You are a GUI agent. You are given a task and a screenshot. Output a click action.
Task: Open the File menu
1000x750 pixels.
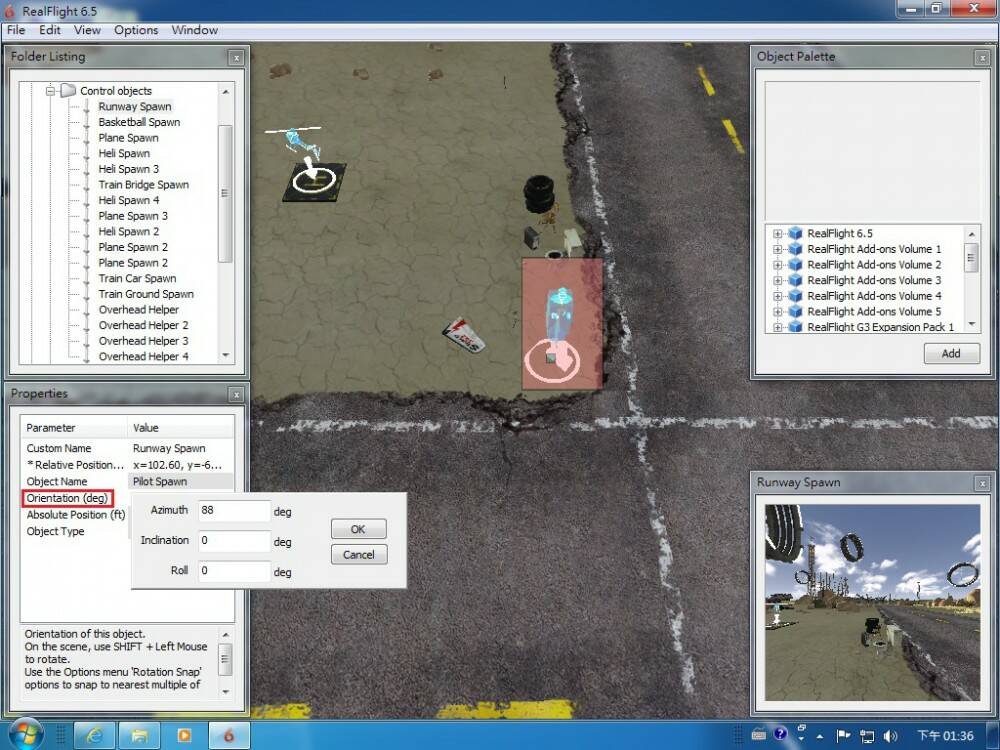click(x=16, y=30)
